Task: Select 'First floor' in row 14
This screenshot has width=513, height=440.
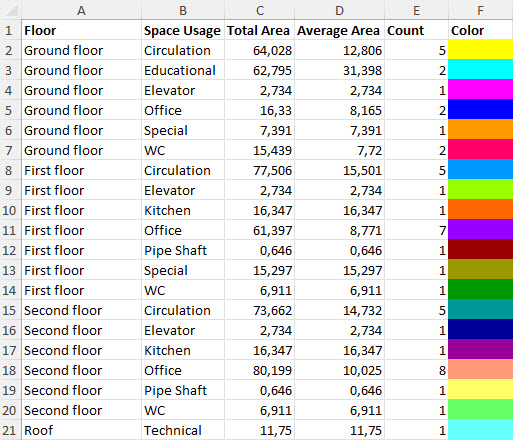Action: [x=82, y=290]
